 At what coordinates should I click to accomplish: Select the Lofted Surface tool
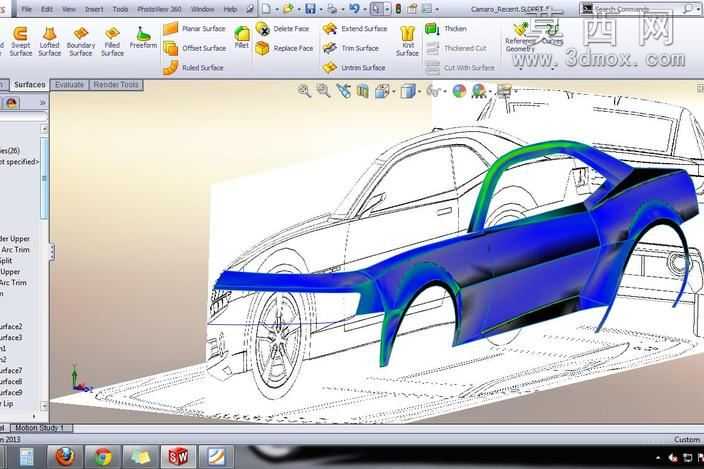click(x=49, y=41)
